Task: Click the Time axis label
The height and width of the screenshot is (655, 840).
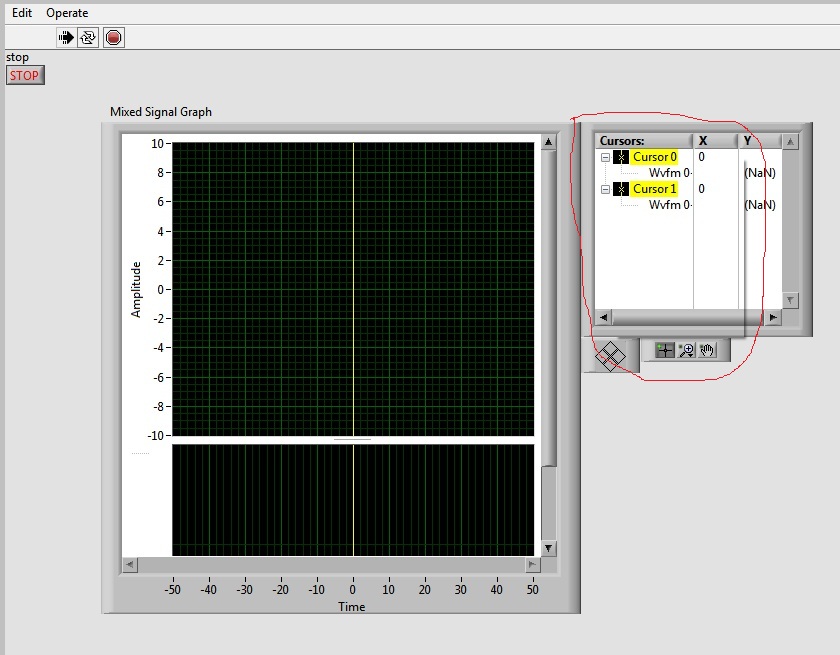Action: 351,607
